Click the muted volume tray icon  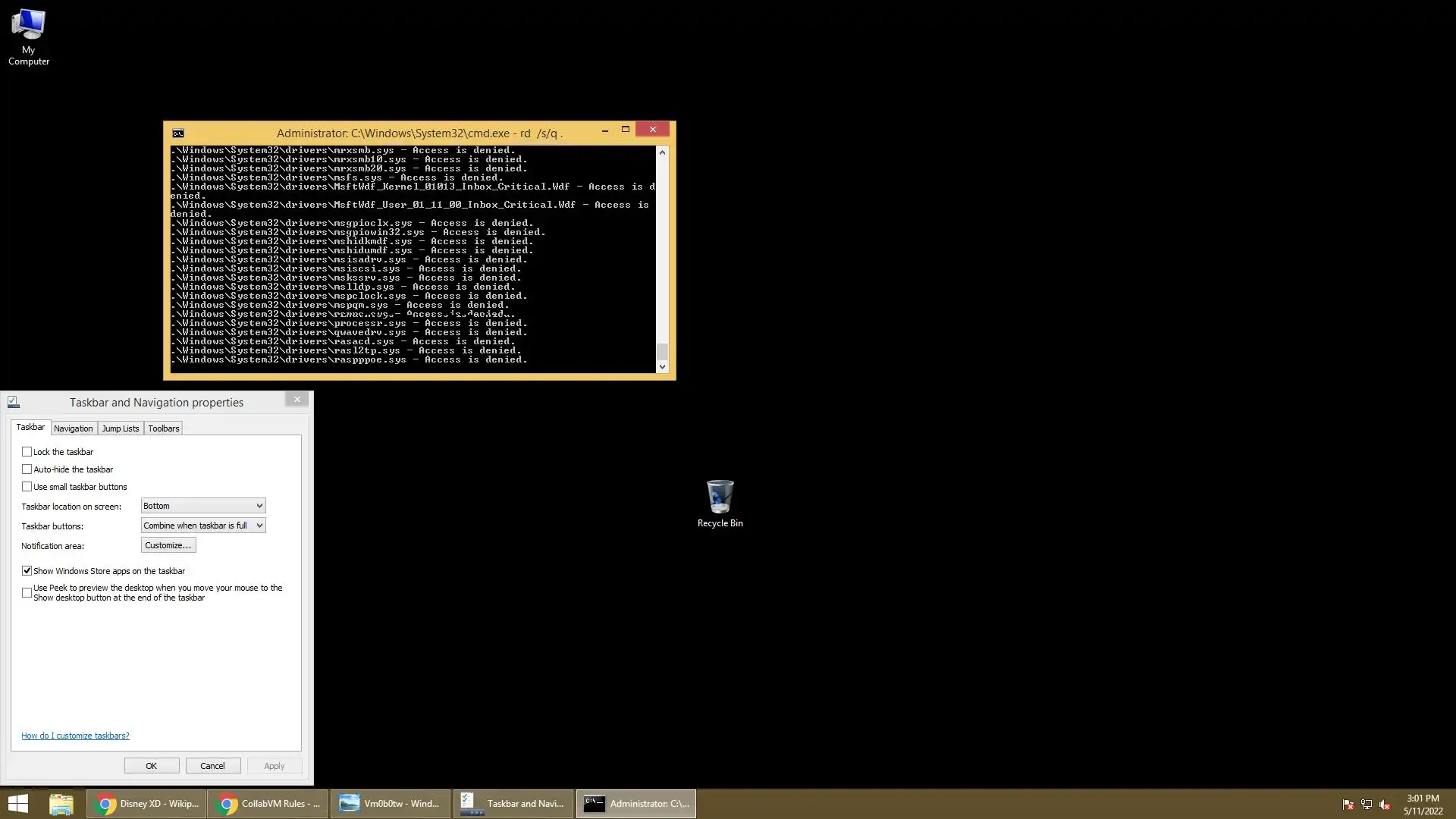[1385, 805]
